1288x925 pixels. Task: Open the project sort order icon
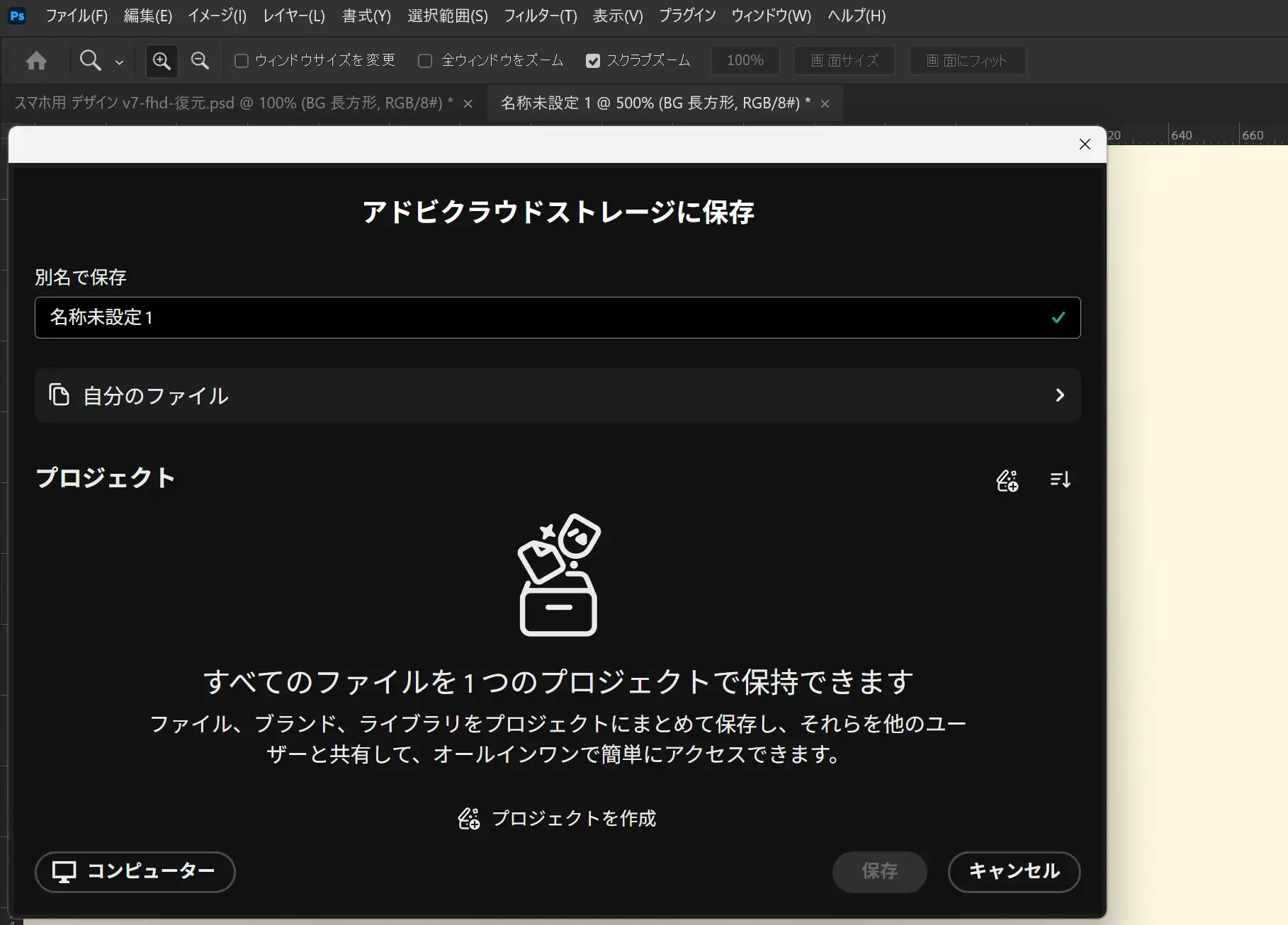point(1060,479)
